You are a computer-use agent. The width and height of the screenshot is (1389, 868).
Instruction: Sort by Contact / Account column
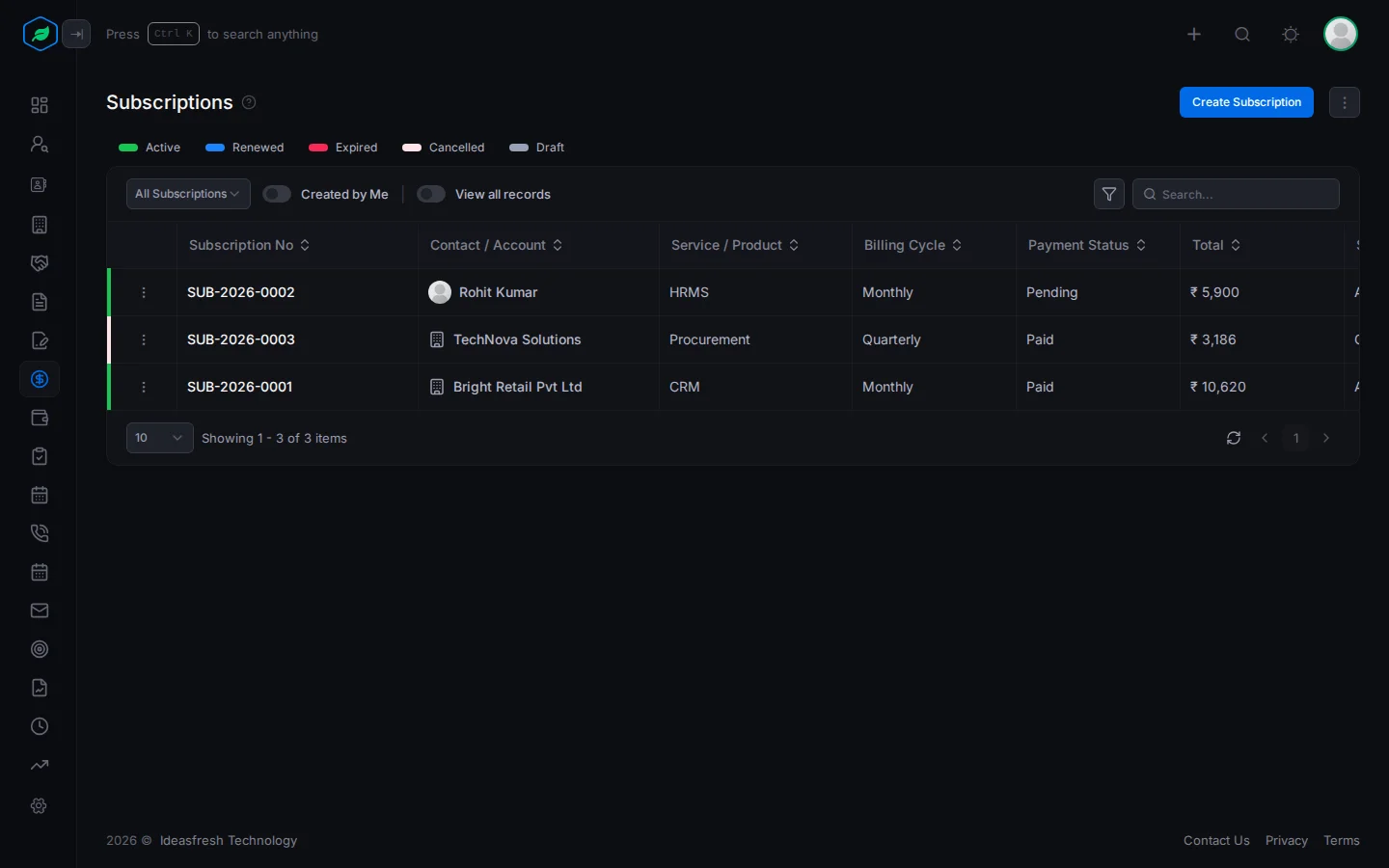496,245
